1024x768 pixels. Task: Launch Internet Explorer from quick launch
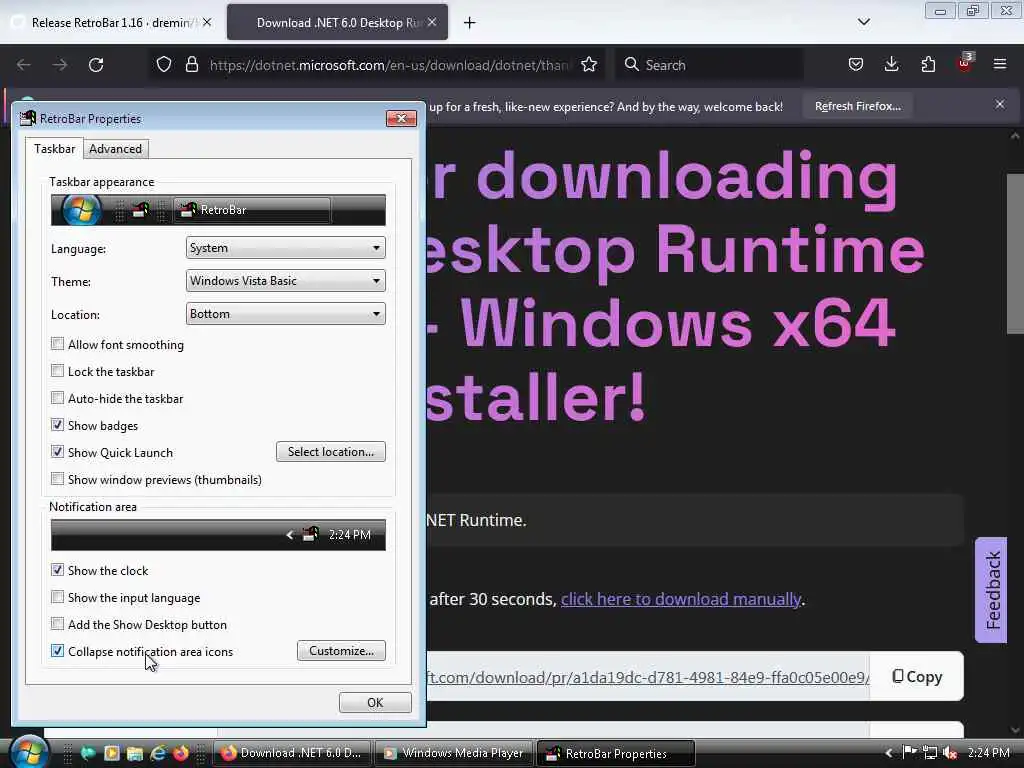coord(158,753)
